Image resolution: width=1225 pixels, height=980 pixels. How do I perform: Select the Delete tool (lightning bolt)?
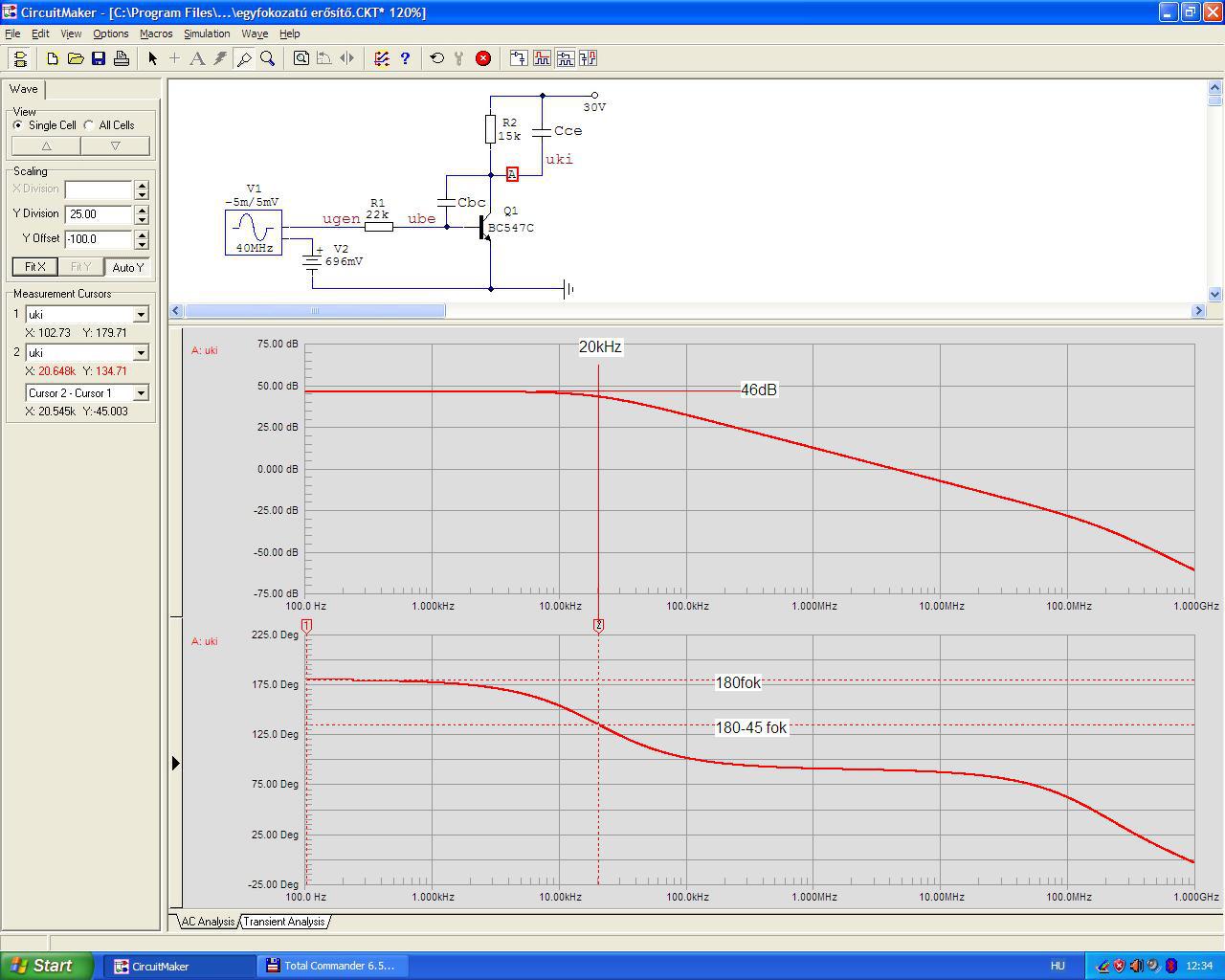coord(220,58)
